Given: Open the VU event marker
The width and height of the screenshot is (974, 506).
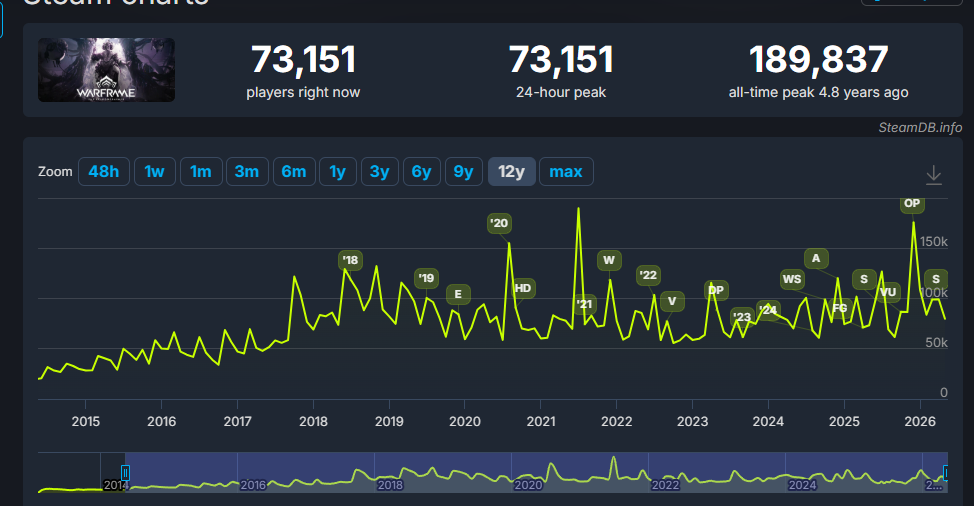Looking at the screenshot, I should coord(888,292).
